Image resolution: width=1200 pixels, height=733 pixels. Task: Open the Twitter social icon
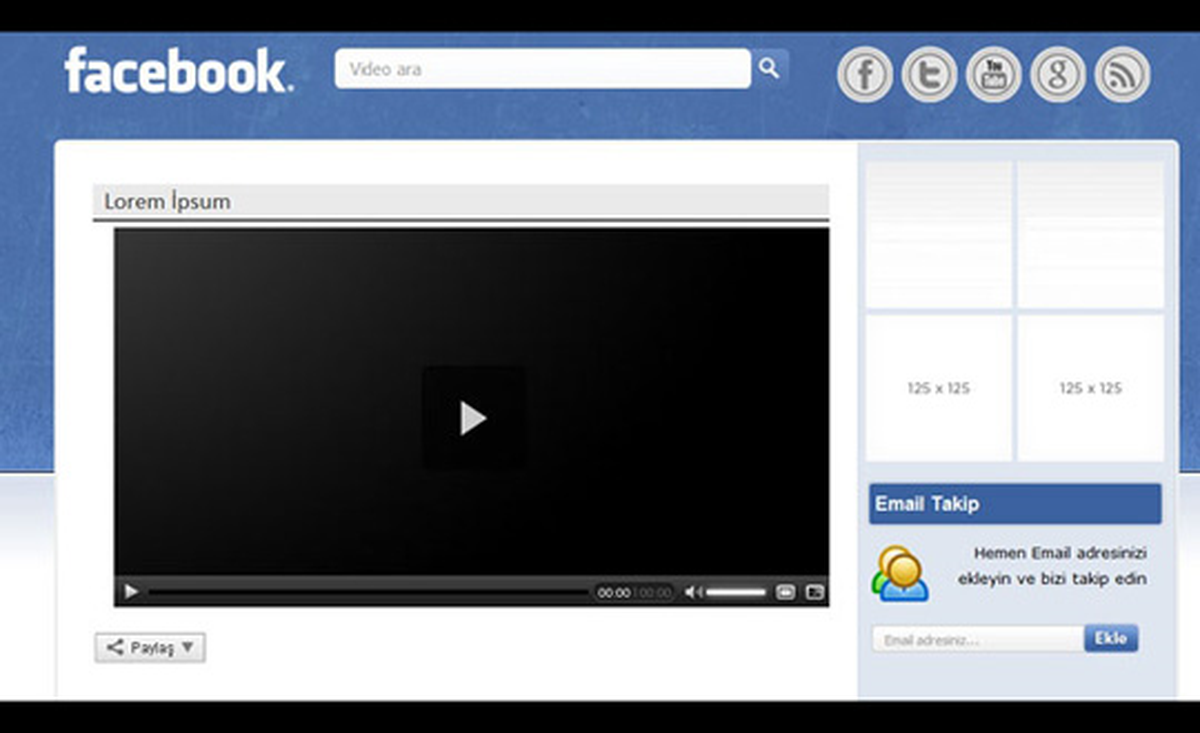[x=929, y=75]
